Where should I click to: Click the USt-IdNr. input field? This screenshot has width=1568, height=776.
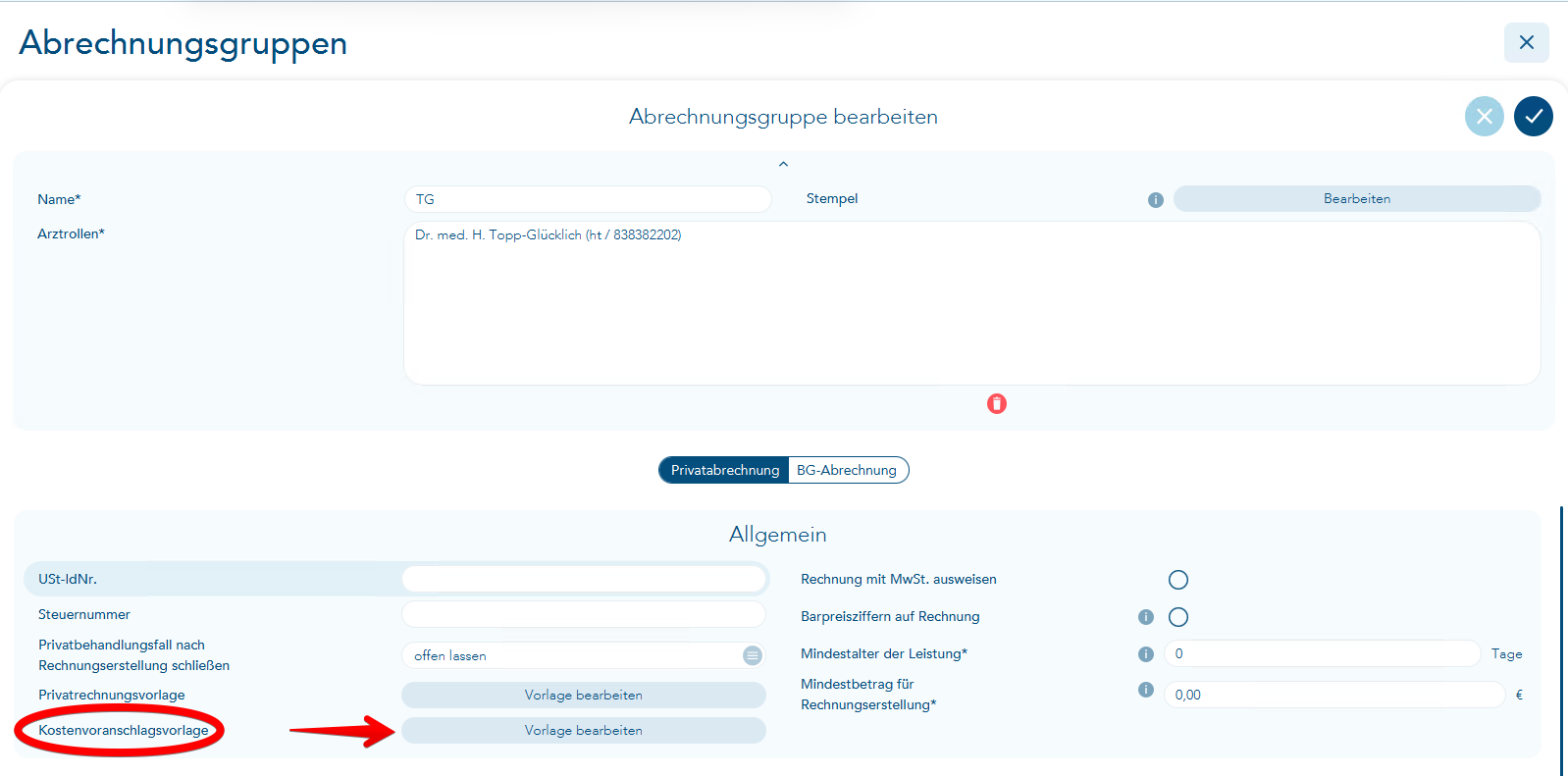[x=583, y=580]
